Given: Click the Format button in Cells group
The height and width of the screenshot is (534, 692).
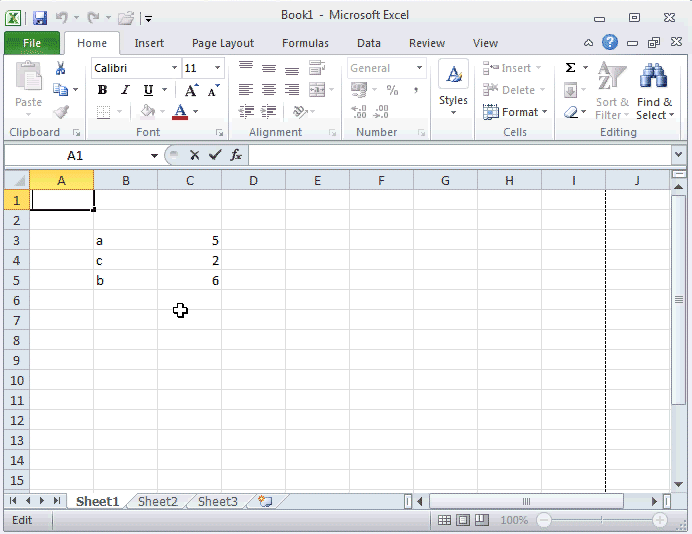Looking at the screenshot, I should point(515,112).
